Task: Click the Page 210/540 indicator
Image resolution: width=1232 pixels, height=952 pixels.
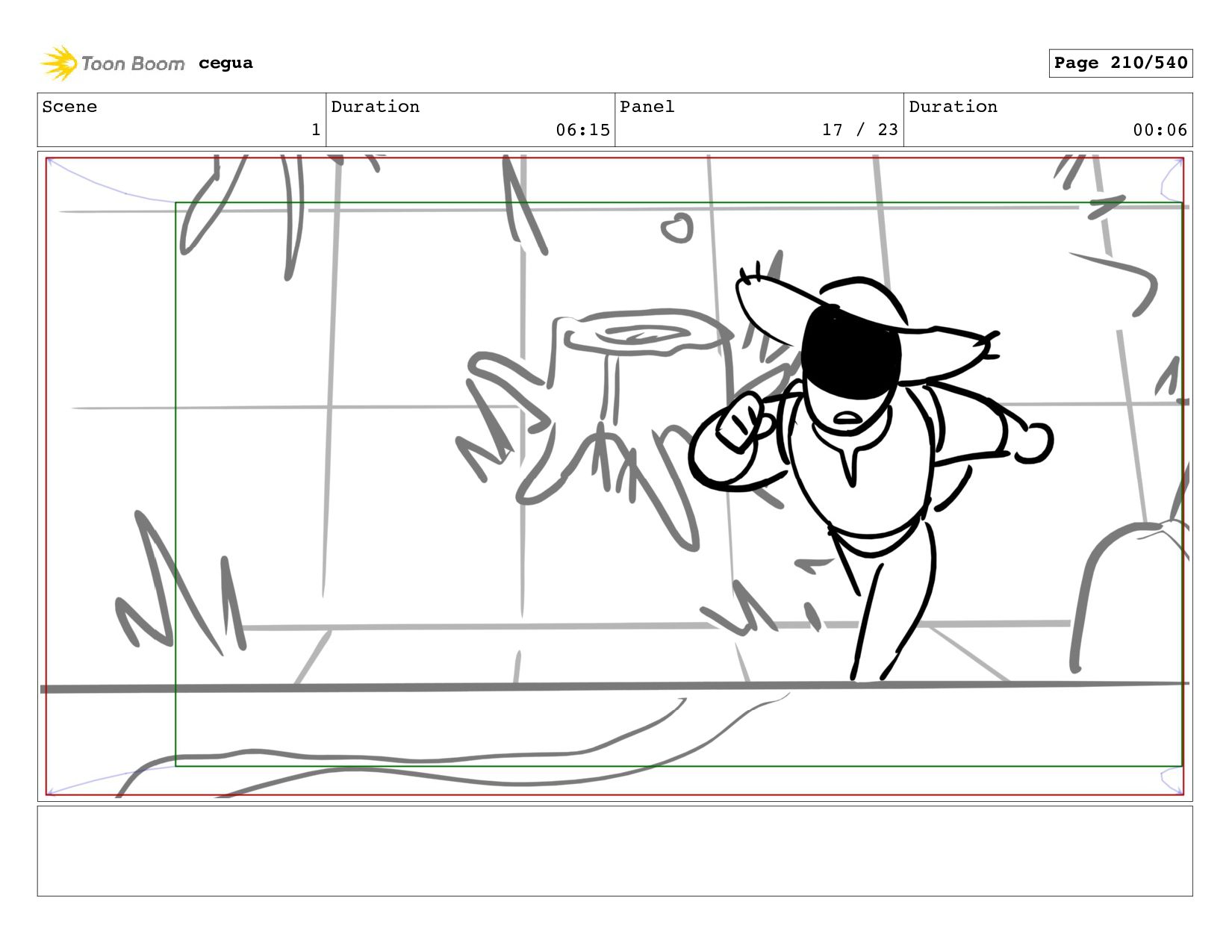Action: click(x=1120, y=63)
